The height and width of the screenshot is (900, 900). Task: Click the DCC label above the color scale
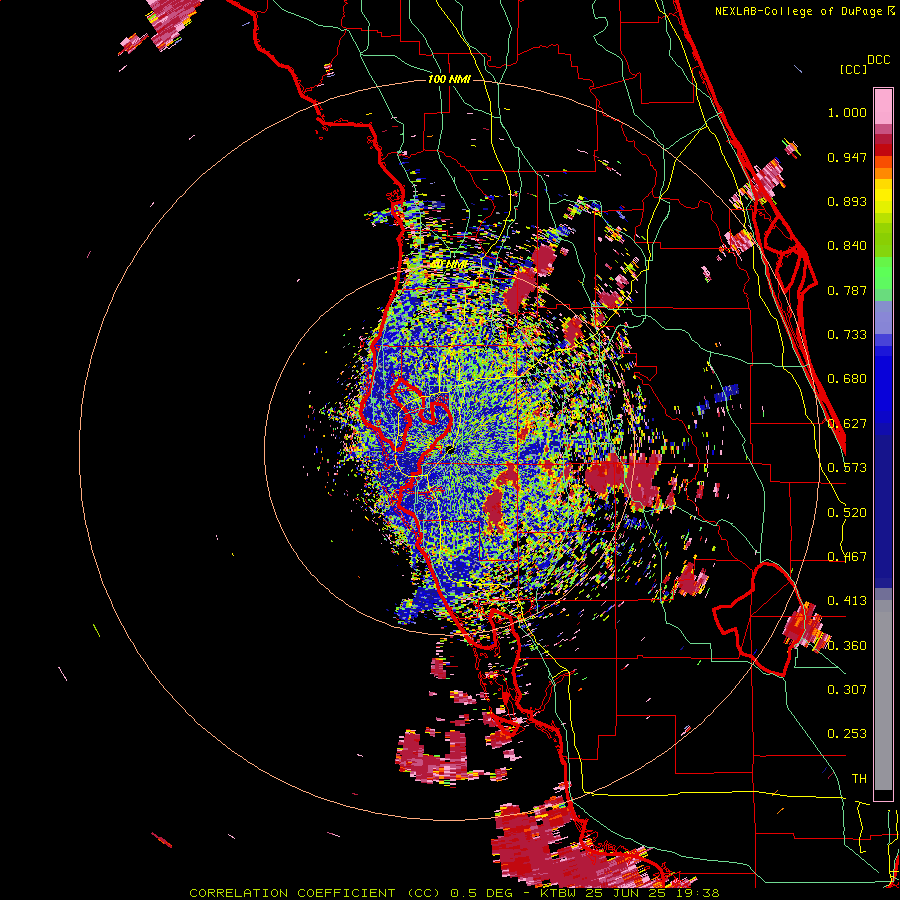point(878,60)
